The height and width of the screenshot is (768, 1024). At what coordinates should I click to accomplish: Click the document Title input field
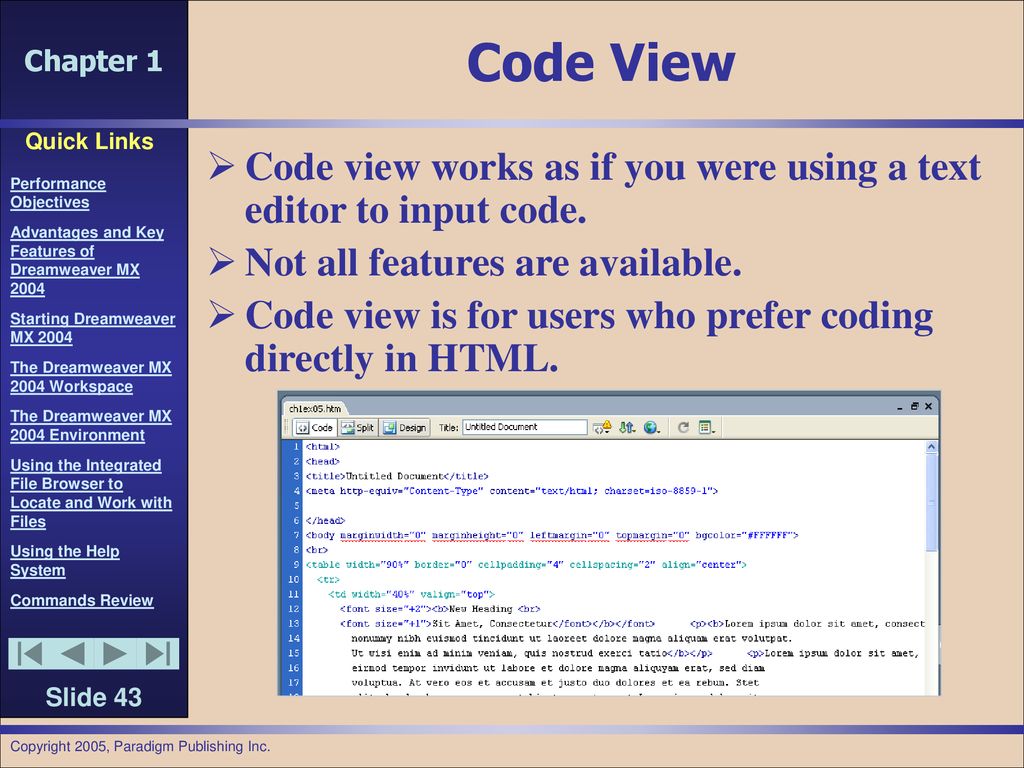[524, 427]
